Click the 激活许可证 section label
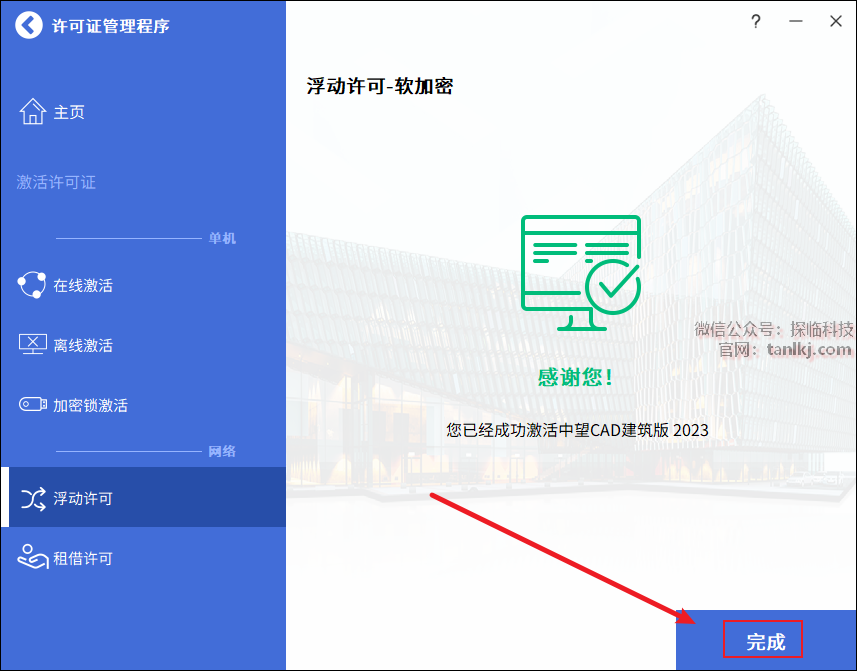857x671 pixels. (56, 182)
